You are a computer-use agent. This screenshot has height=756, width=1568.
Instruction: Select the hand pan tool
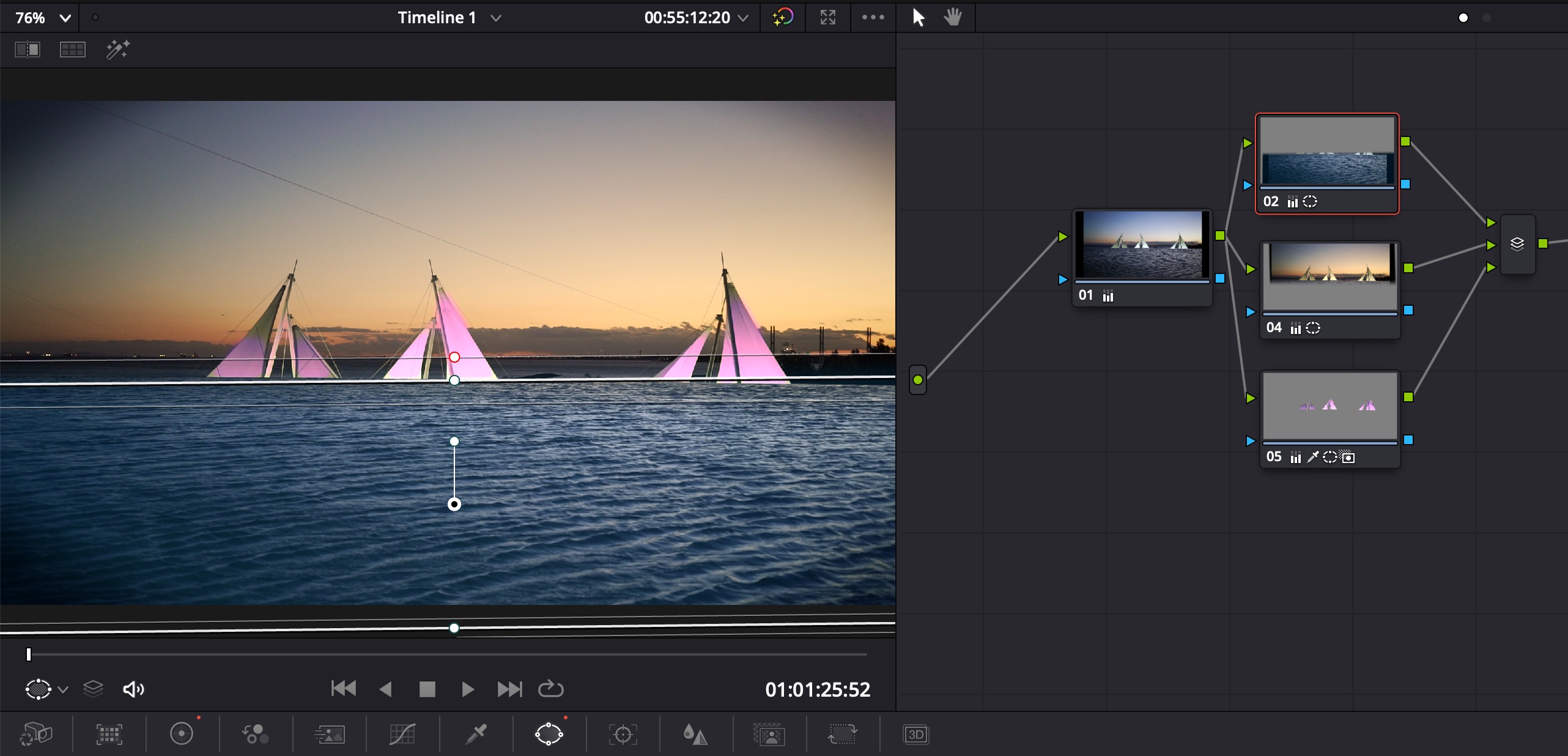click(x=952, y=17)
